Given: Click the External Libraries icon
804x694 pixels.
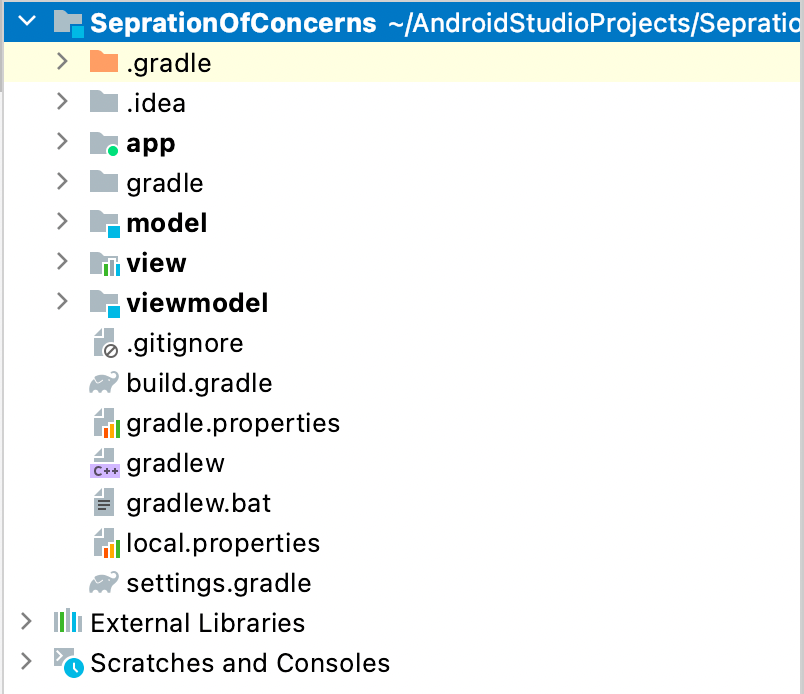Looking at the screenshot, I should coord(68,622).
